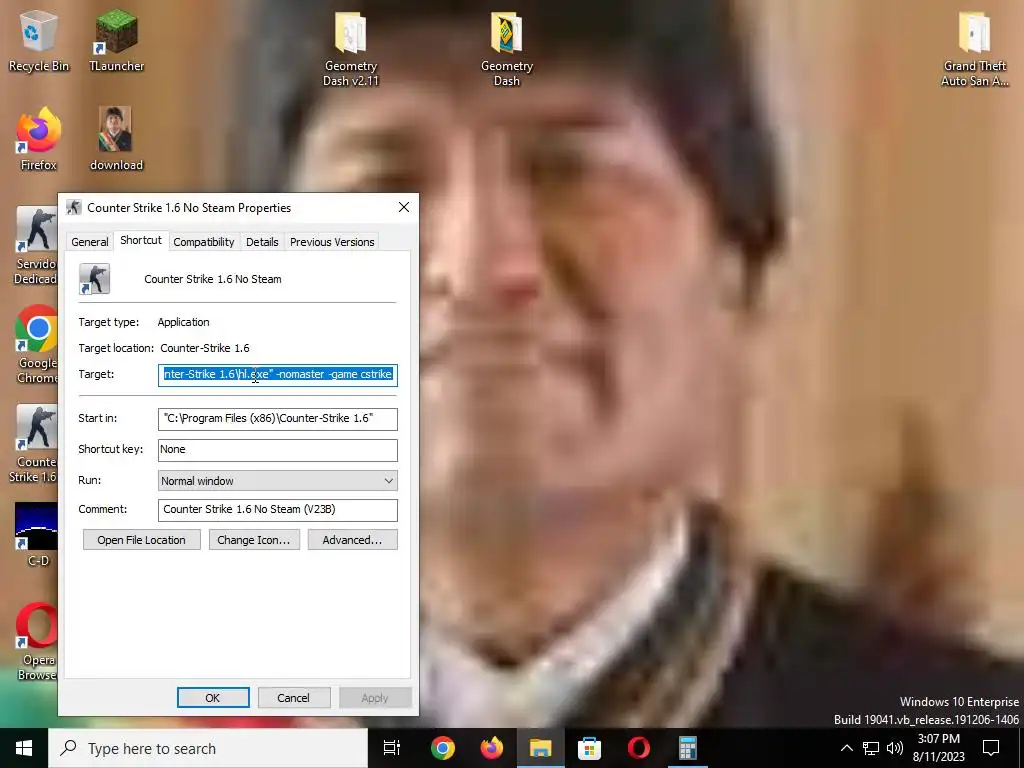Select the Geometry Dash folder icon

click(507, 49)
